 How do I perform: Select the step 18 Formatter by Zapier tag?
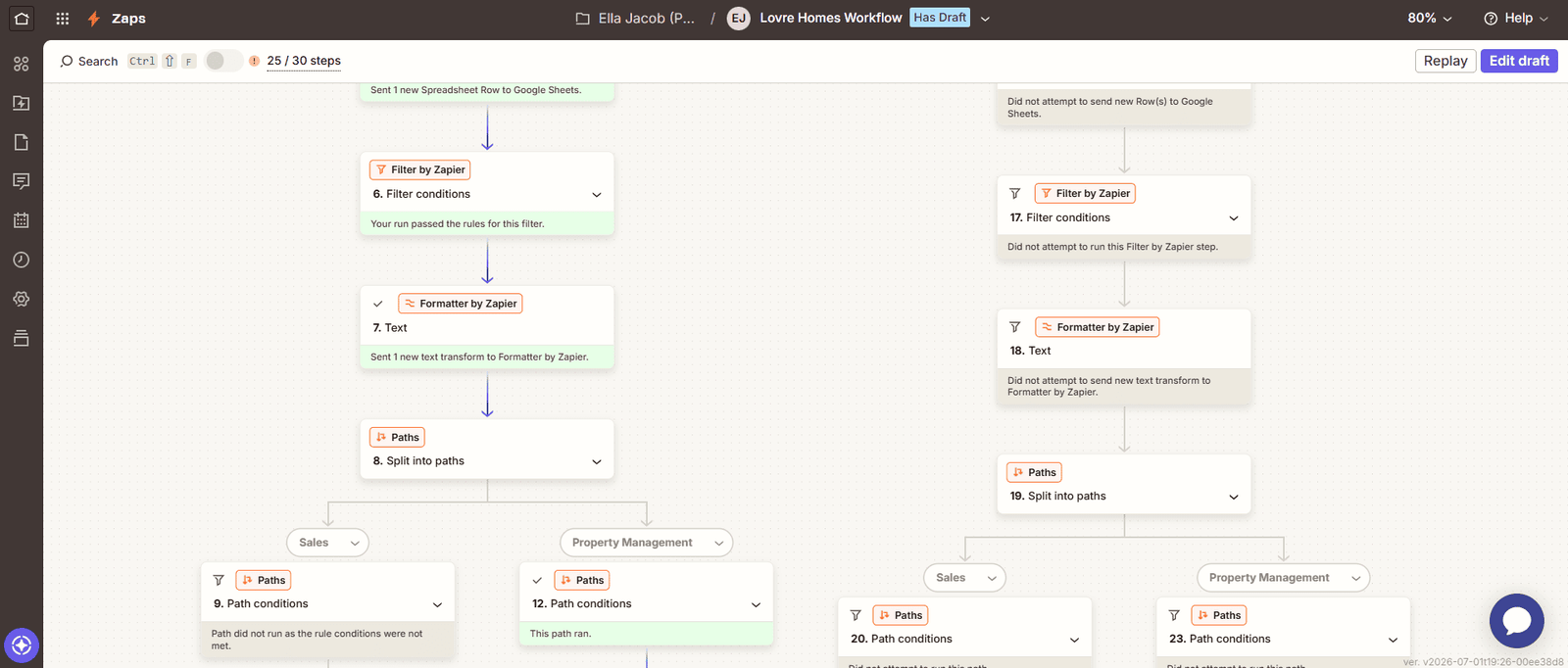(x=1097, y=327)
